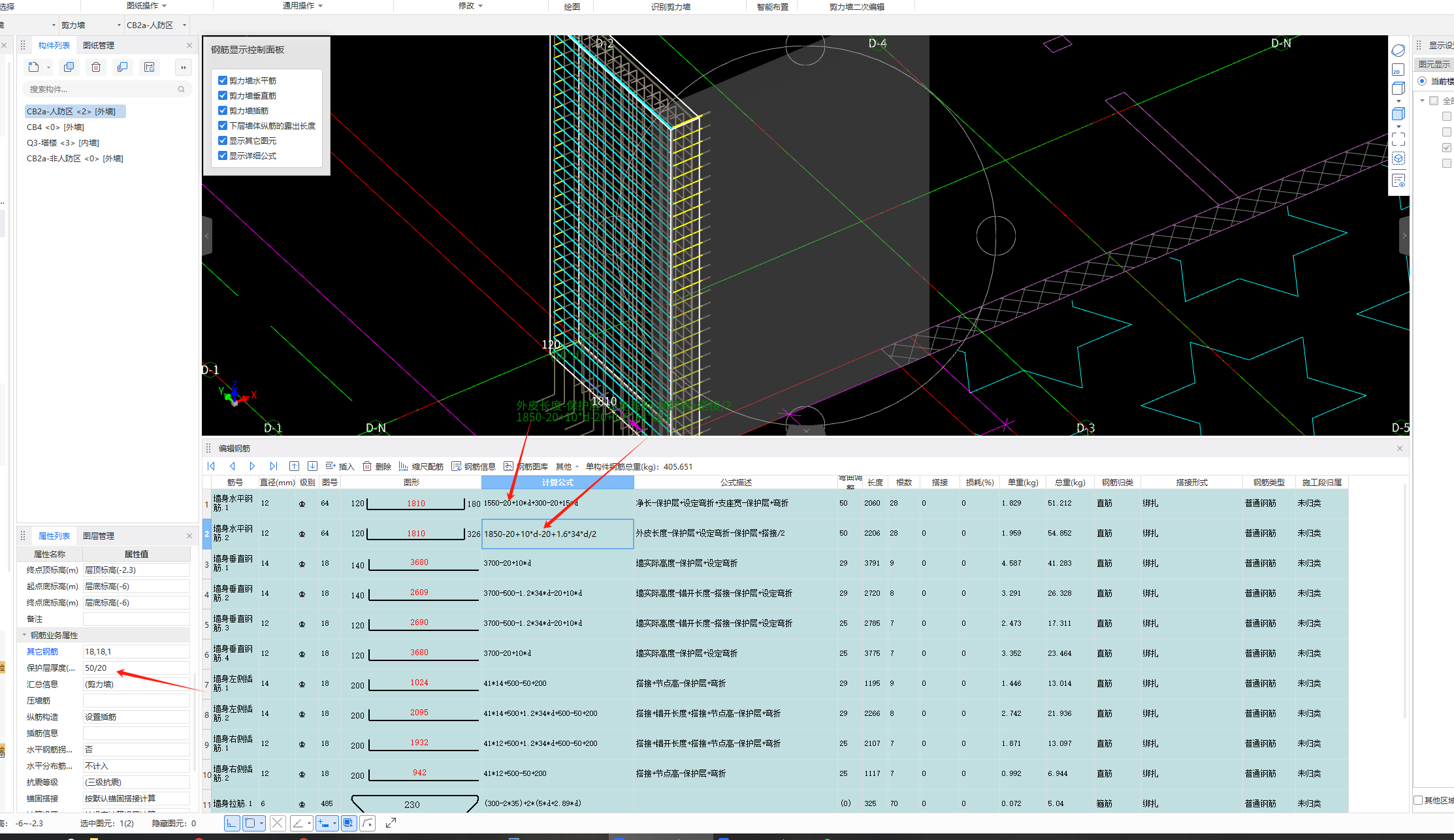Click the copy component icon
Viewport: 1454px width, 840px height.
click(x=69, y=67)
